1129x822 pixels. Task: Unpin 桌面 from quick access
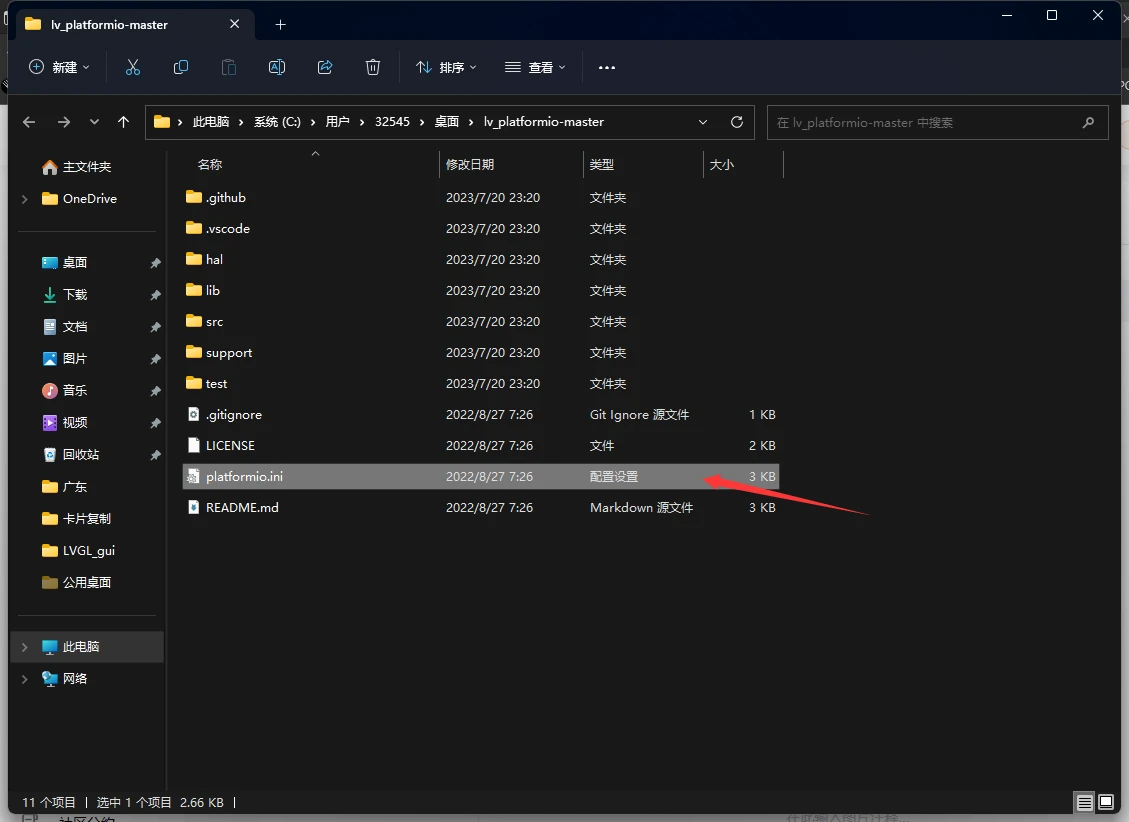click(155, 263)
